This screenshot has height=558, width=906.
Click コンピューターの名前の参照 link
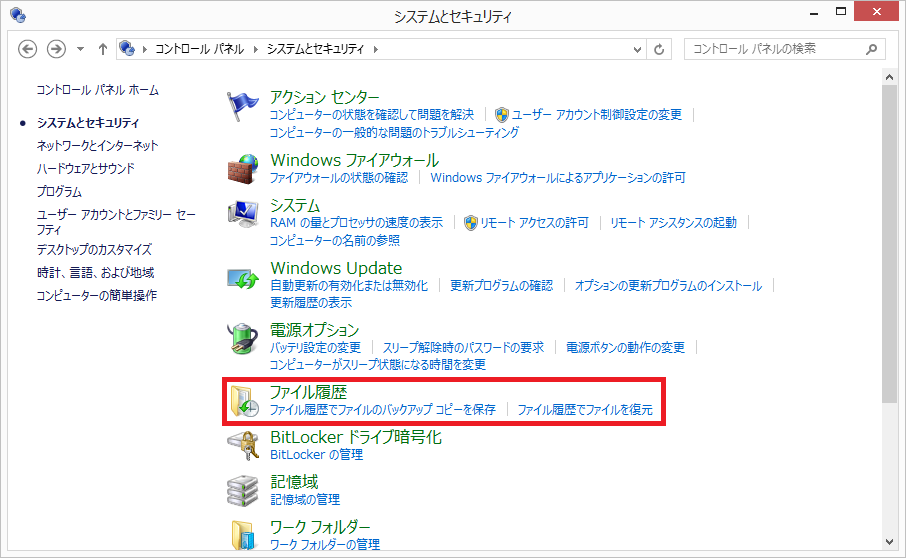(335, 240)
